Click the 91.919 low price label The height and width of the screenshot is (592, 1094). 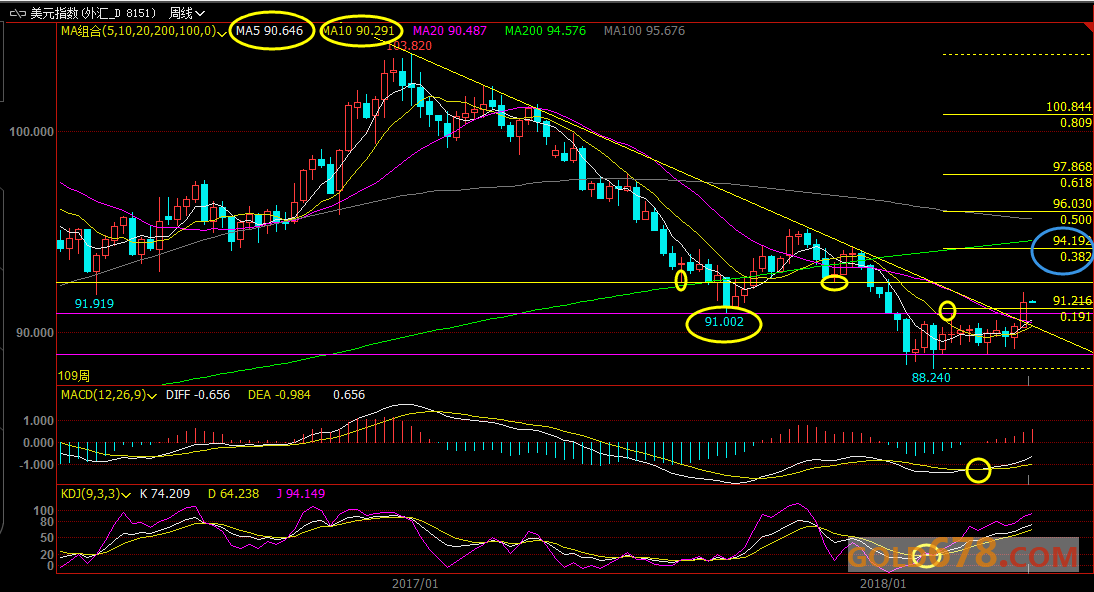pyautogui.click(x=95, y=303)
